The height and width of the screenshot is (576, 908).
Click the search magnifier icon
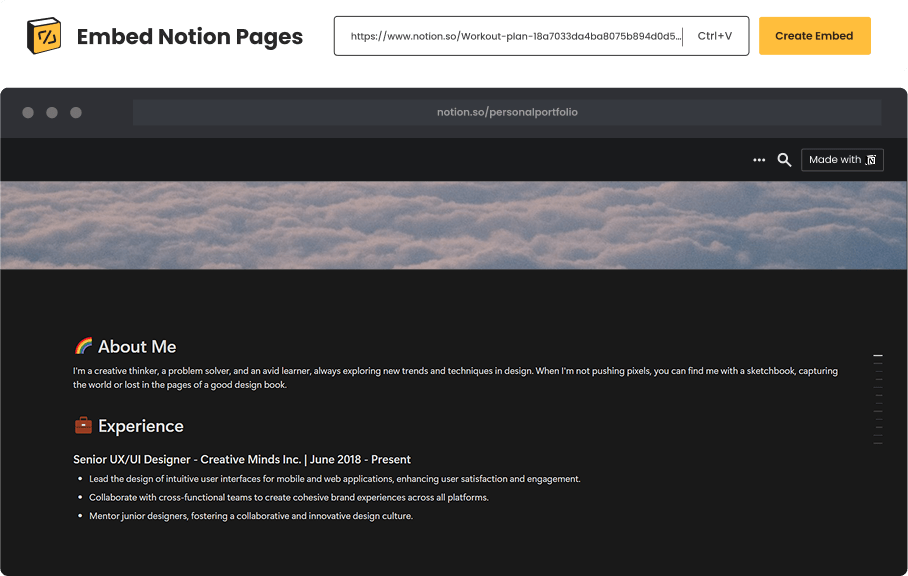point(785,160)
